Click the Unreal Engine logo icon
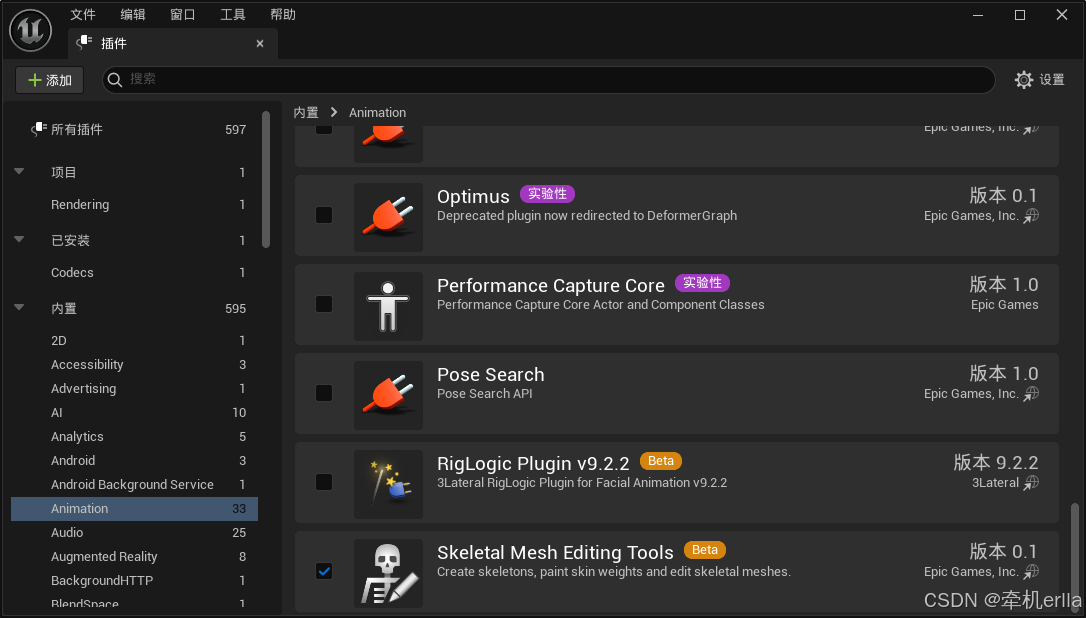Image resolution: width=1086 pixels, height=618 pixels. [x=30, y=30]
